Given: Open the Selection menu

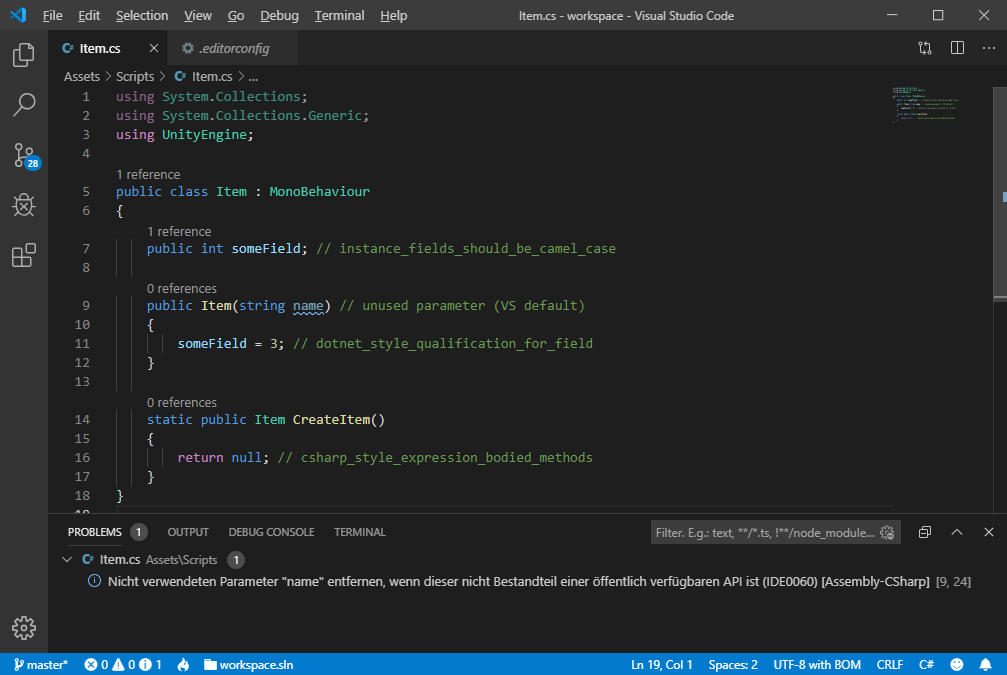Looking at the screenshot, I should (x=142, y=15).
